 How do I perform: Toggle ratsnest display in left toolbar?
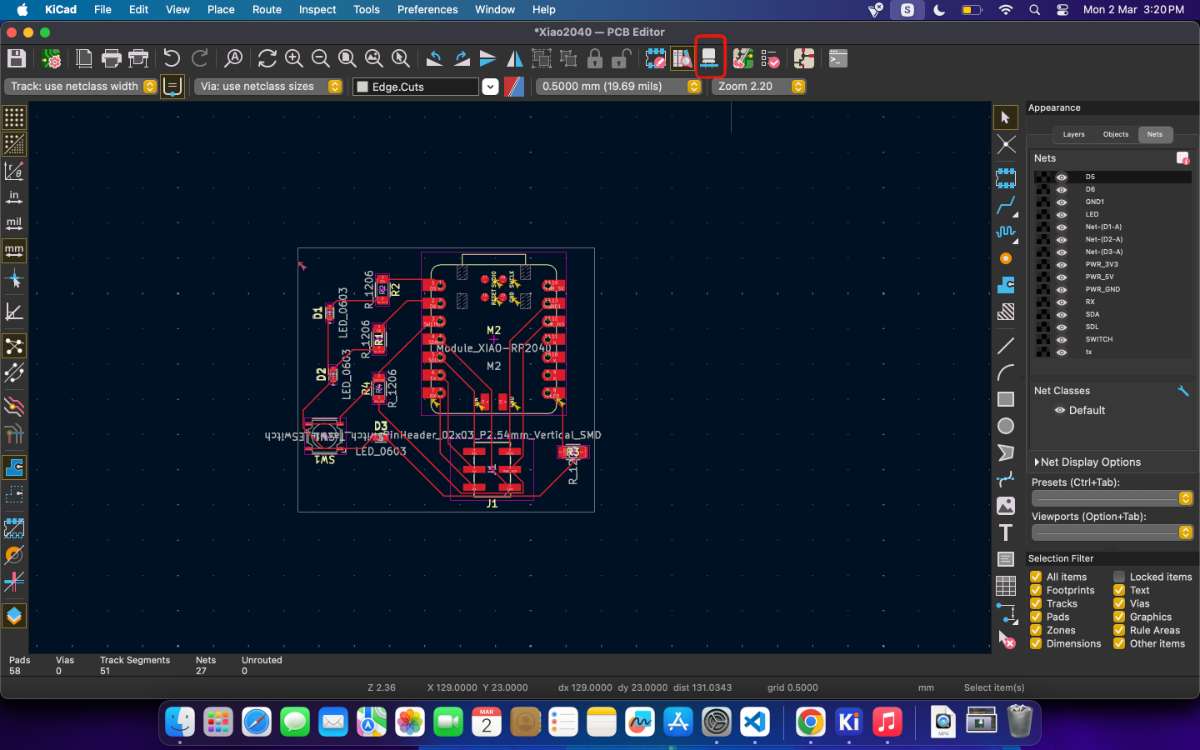[14, 346]
